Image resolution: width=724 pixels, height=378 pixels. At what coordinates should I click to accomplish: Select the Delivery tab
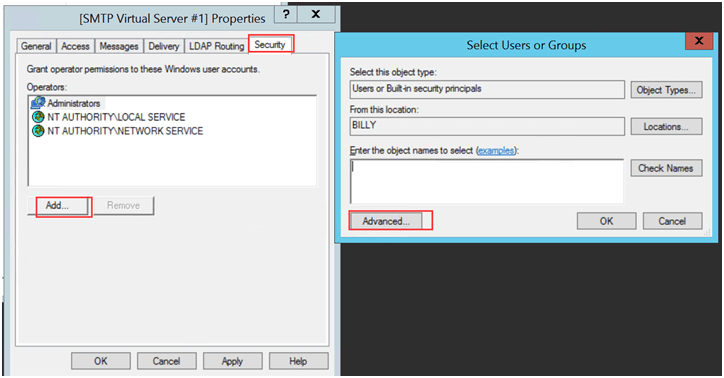click(x=163, y=46)
